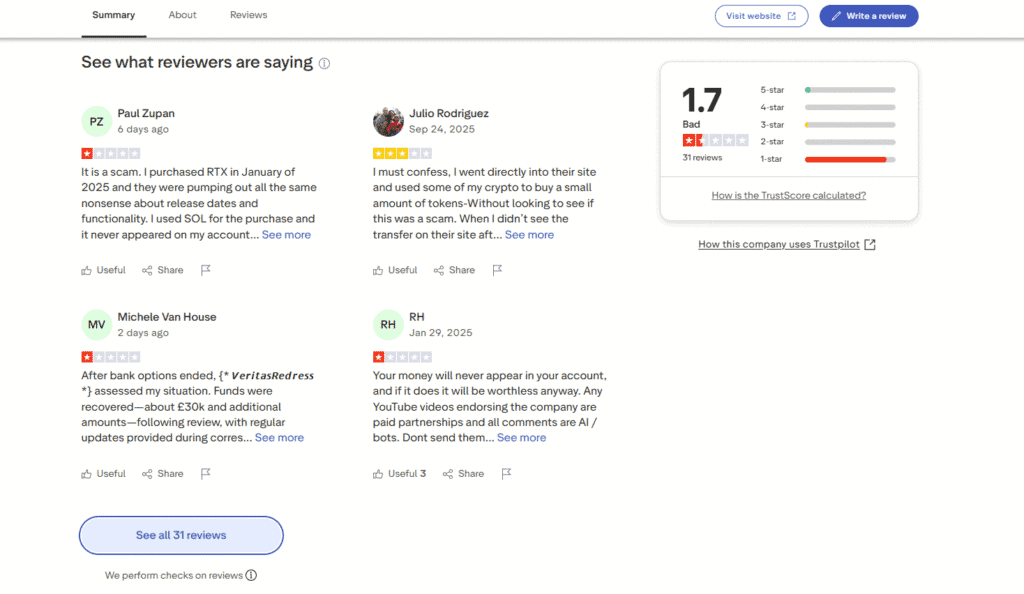Open See all 31 reviews
The height and width of the screenshot is (594, 1024).
coord(181,535)
